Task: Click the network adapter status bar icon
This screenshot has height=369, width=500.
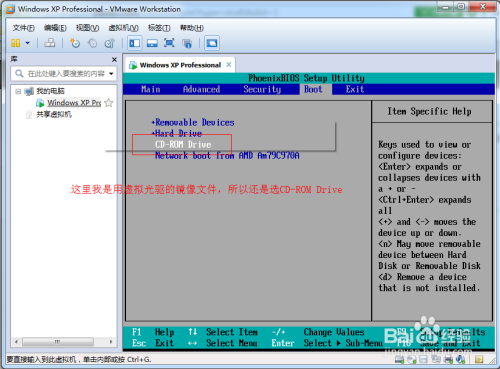Action: click(x=436, y=359)
